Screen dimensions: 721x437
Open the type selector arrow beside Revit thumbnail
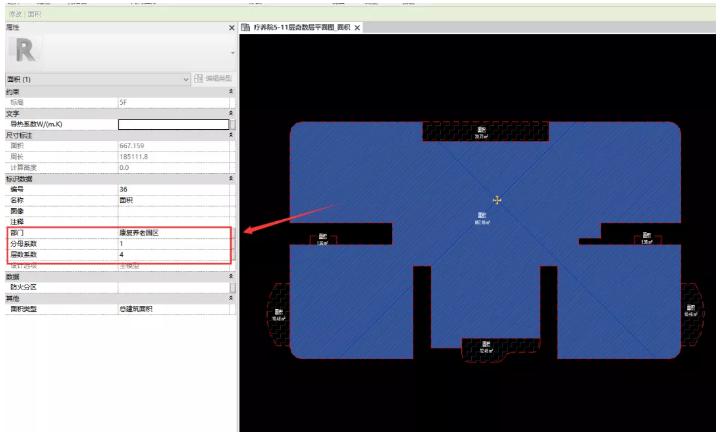click(x=233, y=53)
